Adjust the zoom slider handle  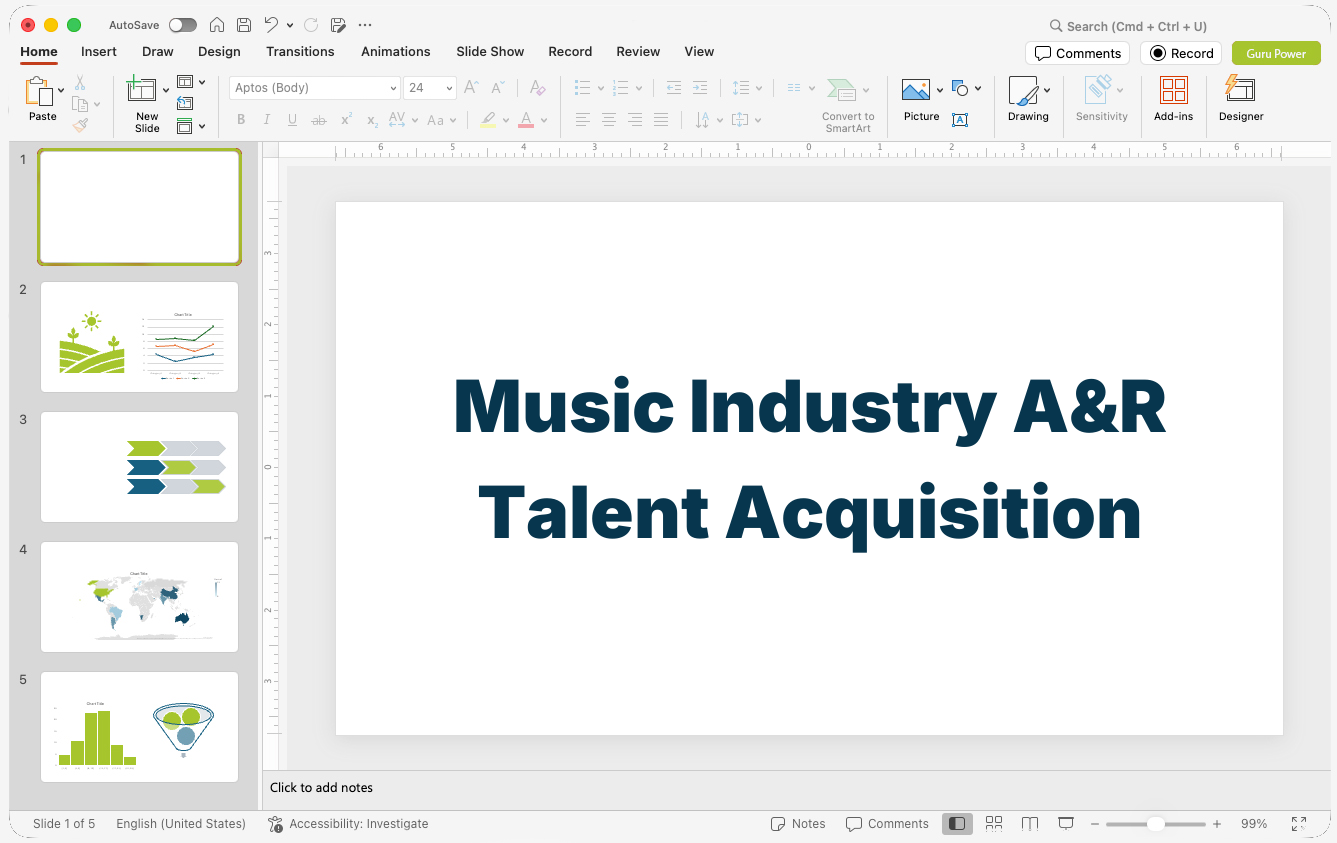tap(1155, 824)
